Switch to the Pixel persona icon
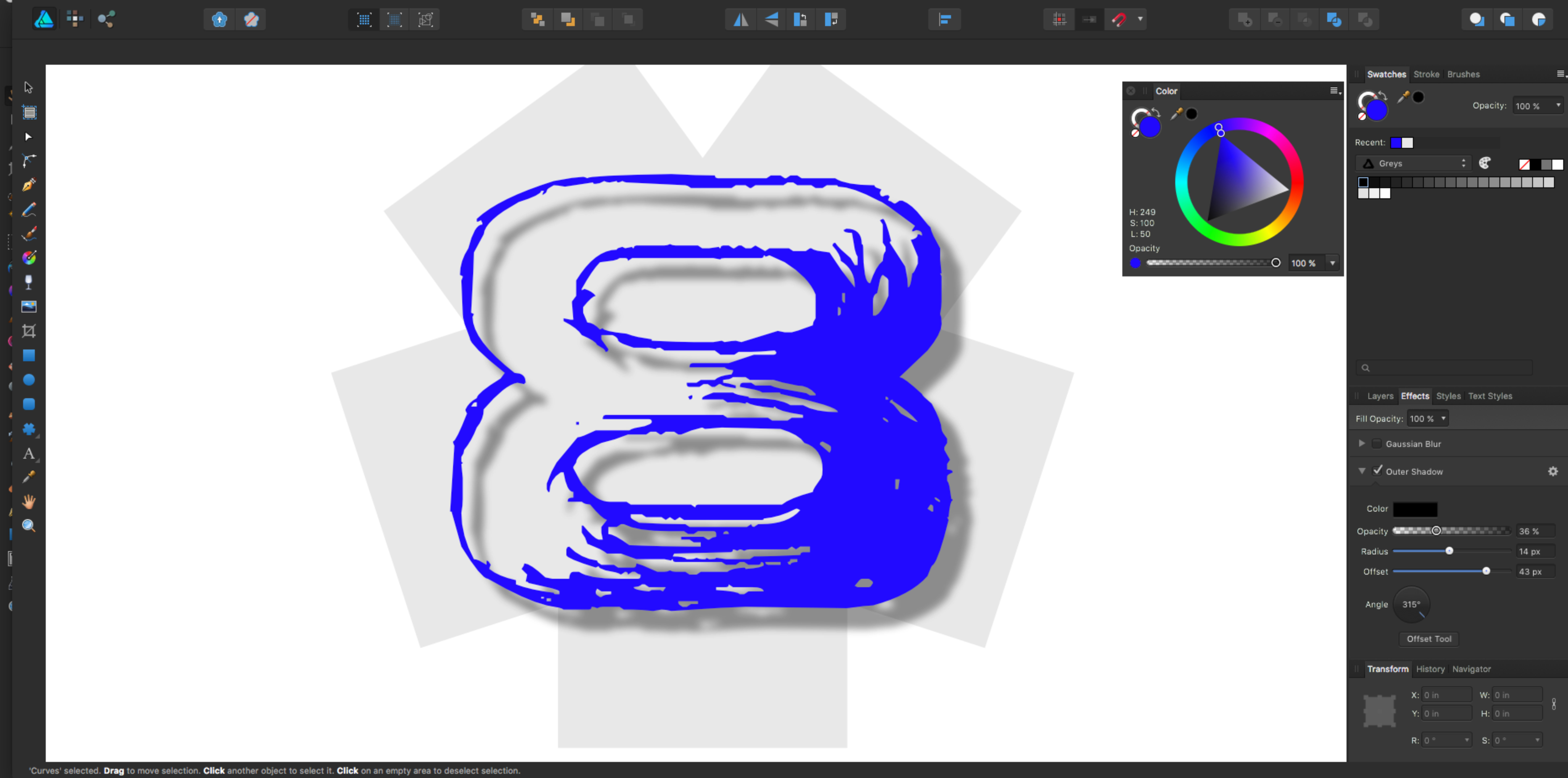The width and height of the screenshot is (1568, 778). pos(75,20)
